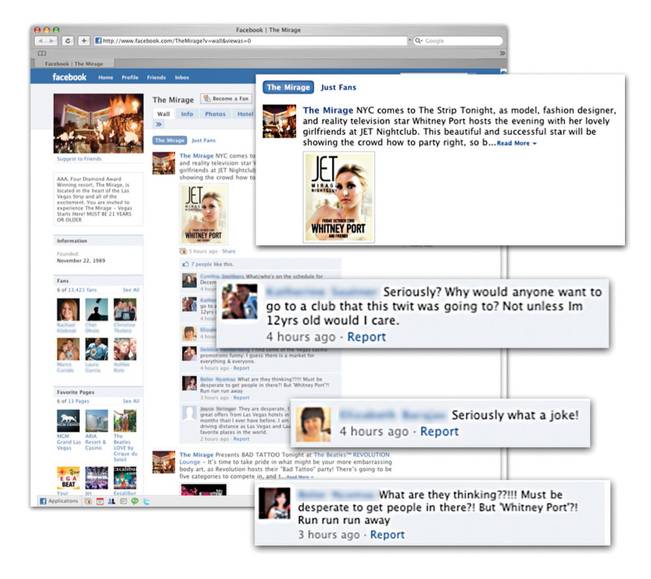Click Report under the small '2 hours ago' comment
Viewport: 651px width, 579px height.
[241, 439]
